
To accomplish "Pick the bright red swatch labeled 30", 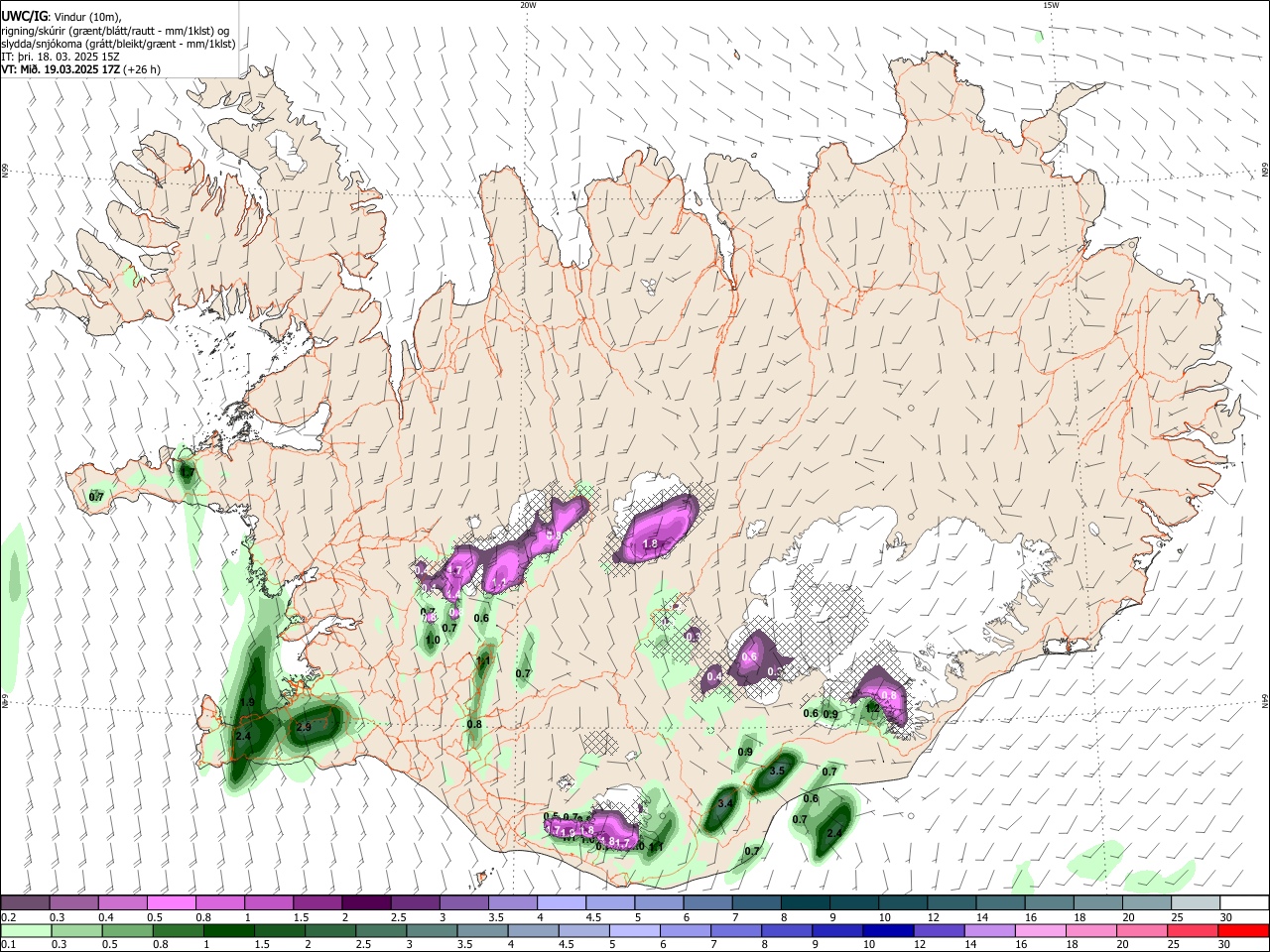I will [x=1244, y=930].
